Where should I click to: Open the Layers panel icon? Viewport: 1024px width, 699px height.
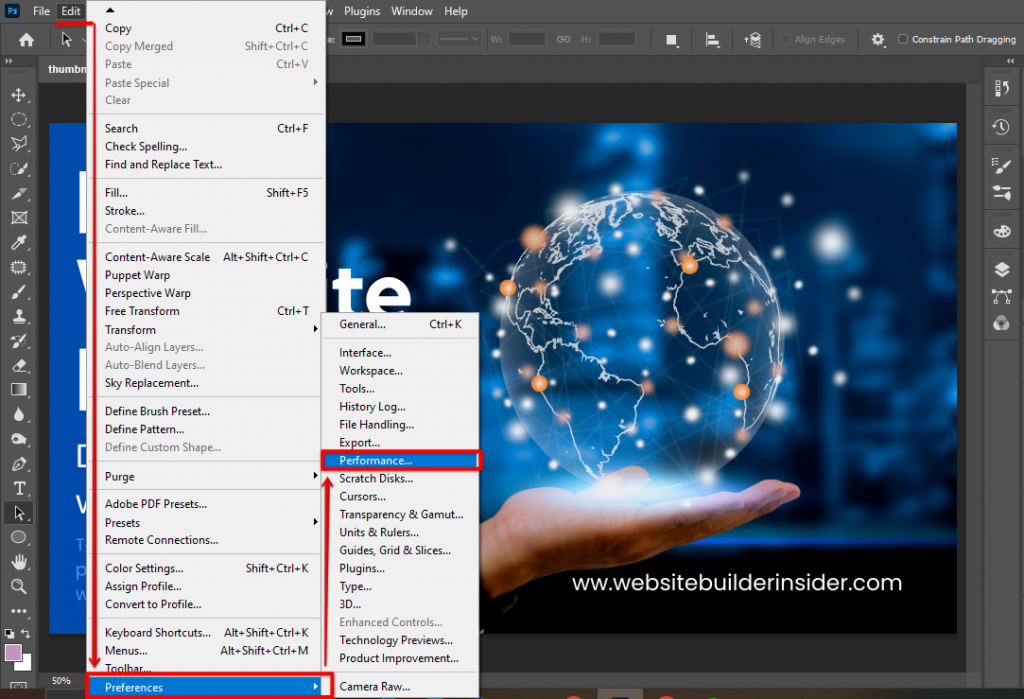tap(1001, 269)
